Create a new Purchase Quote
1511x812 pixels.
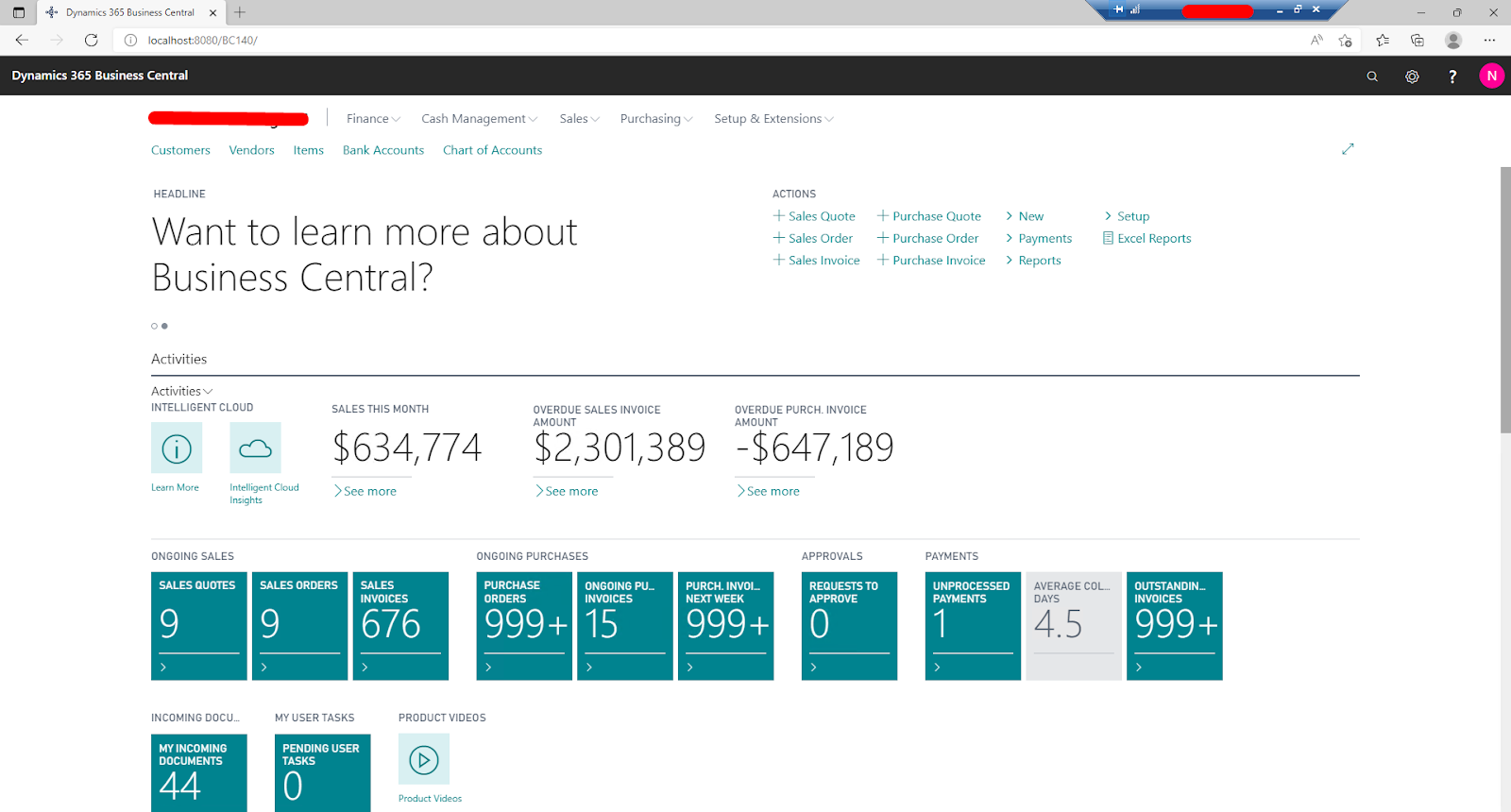[929, 216]
